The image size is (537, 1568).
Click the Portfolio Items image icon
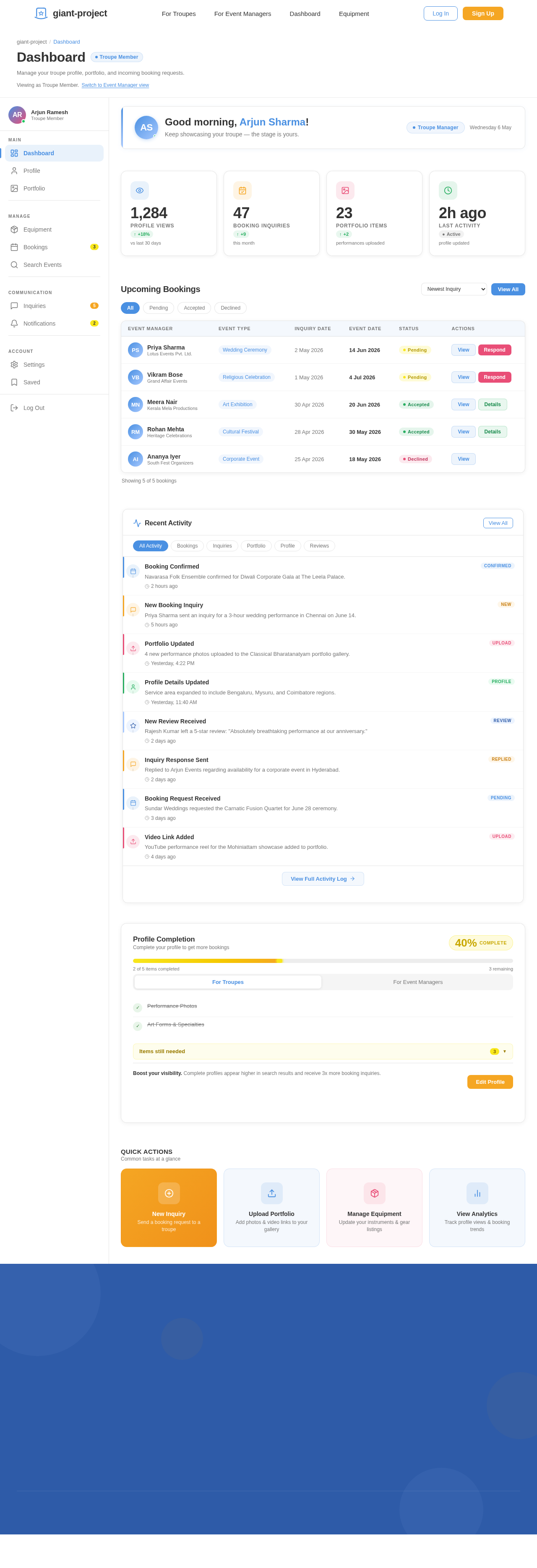coord(345,190)
